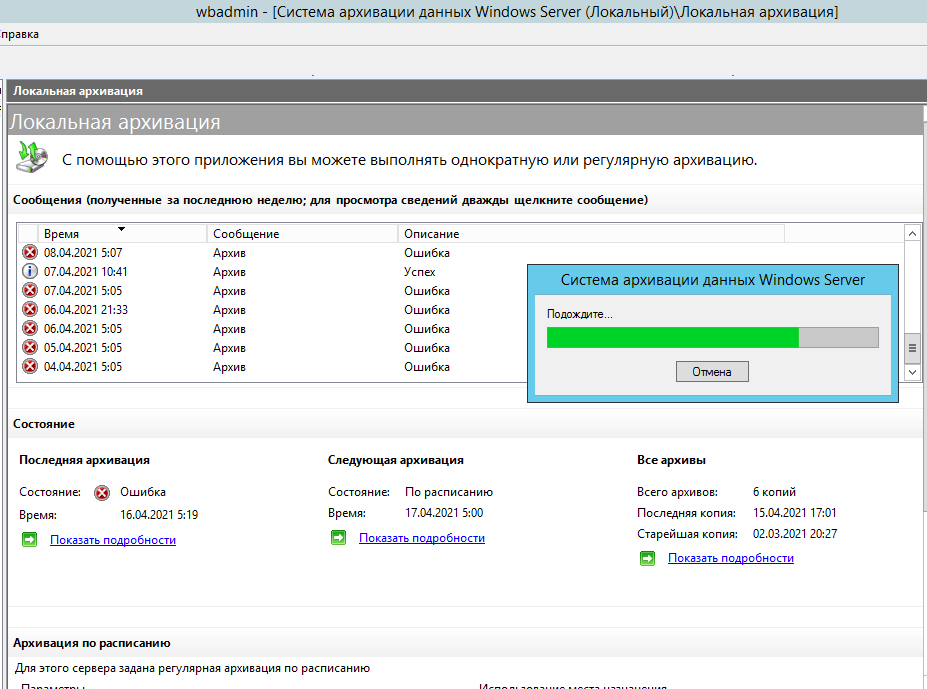The image size is (927, 689).
Task: Click green arrow icon under Следующая архивация
Action: pos(338,538)
